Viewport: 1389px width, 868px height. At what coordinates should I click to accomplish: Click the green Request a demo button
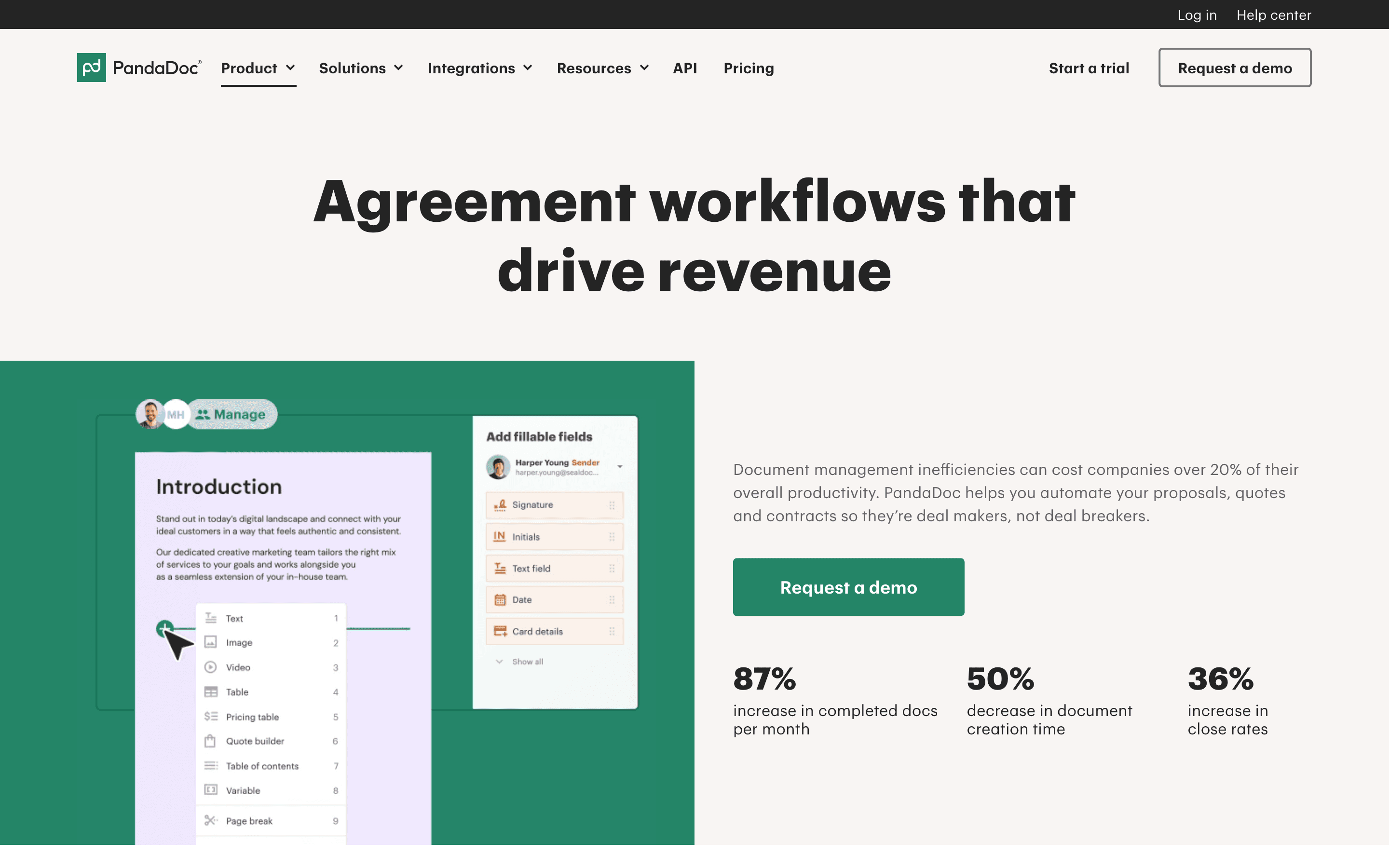[848, 587]
